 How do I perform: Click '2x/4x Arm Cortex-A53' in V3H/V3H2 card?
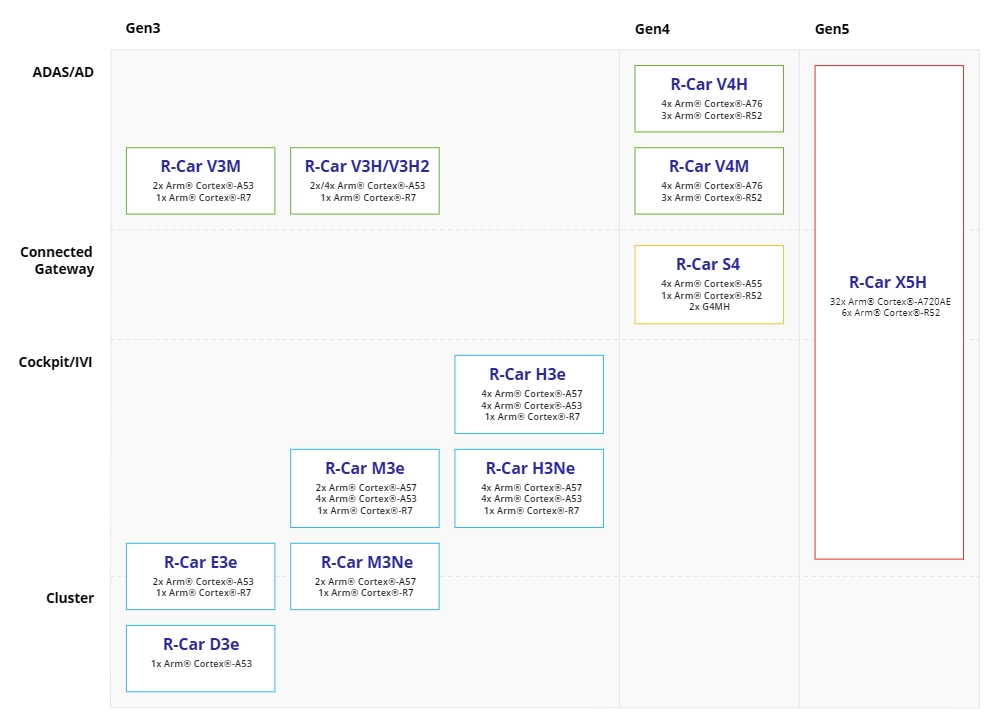coord(368,186)
